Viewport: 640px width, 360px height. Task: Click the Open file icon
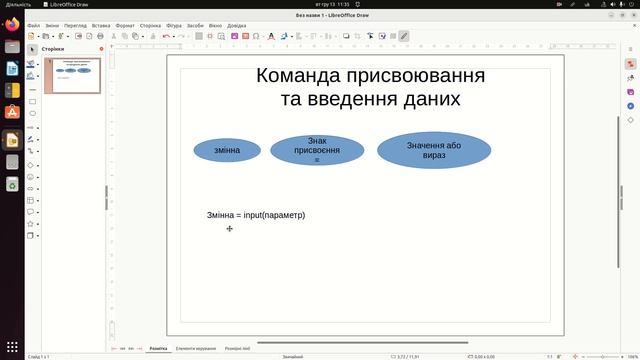[x=46, y=36]
